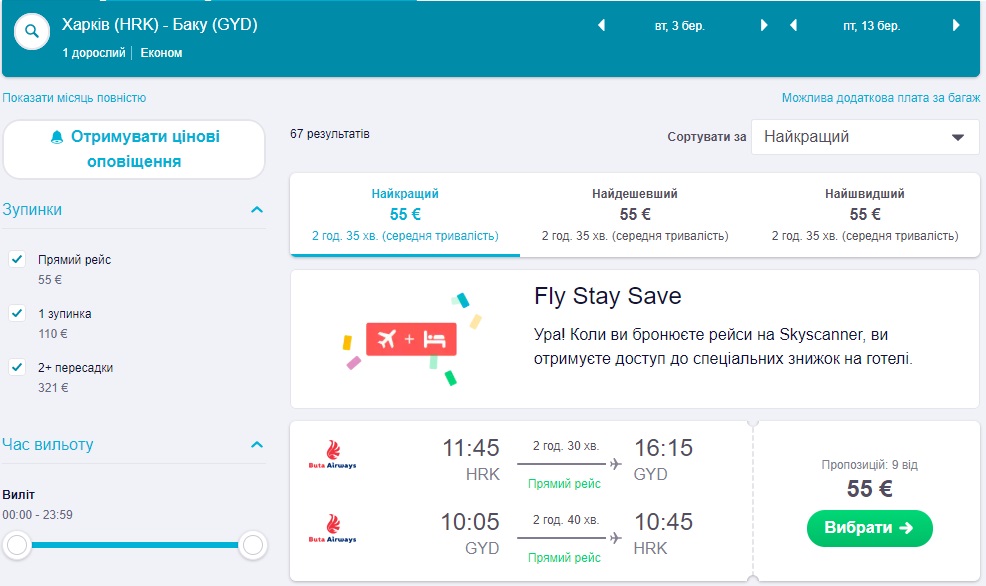986x586 pixels.
Task: Disable the 2+ пересадки checkbox
Action: (x=17, y=368)
